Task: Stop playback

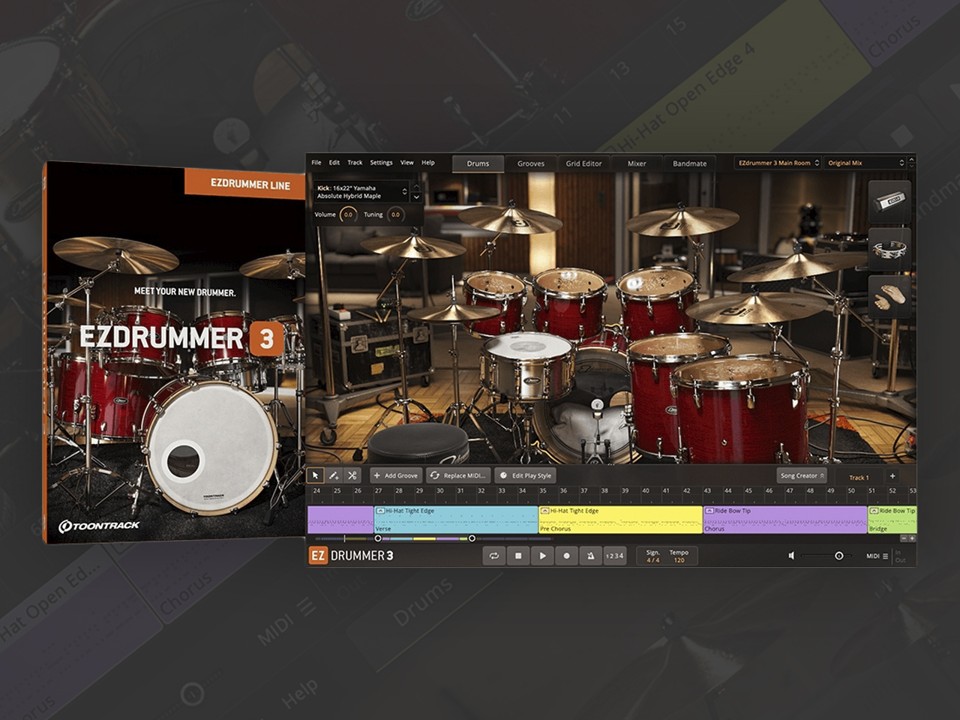Action: [518, 556]
